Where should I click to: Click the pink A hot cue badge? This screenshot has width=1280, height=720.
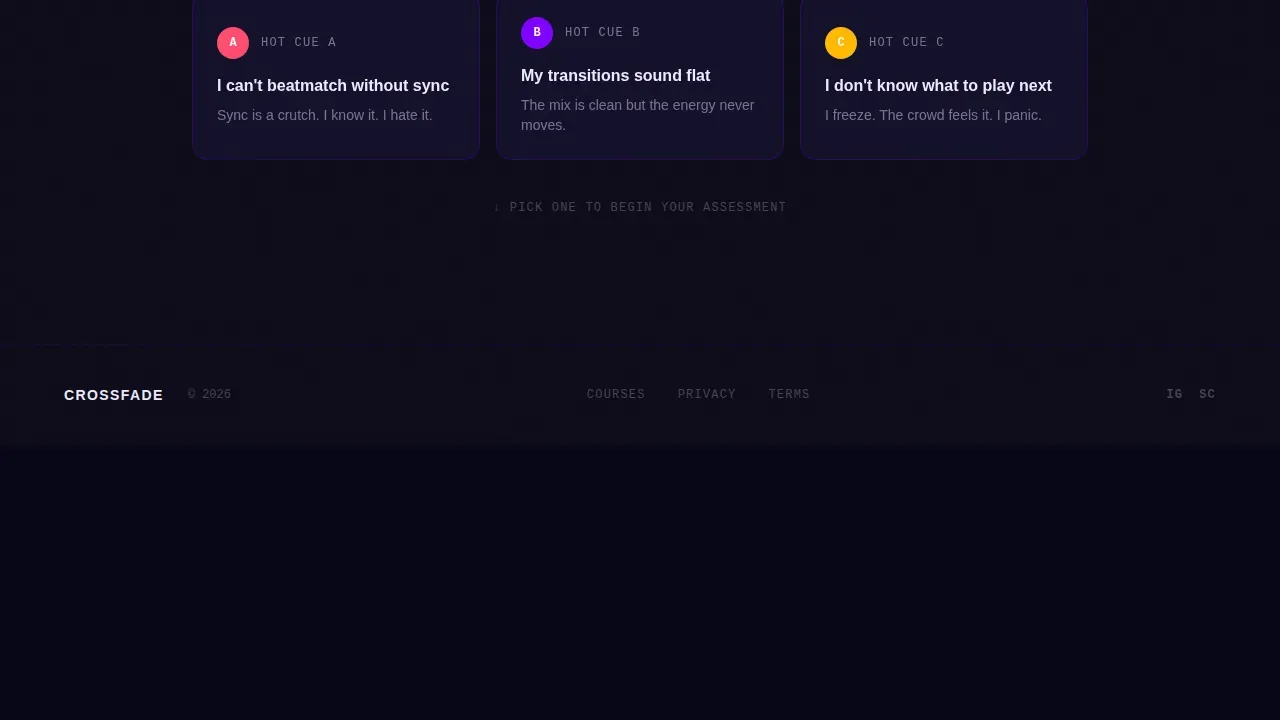click(233, 43)
